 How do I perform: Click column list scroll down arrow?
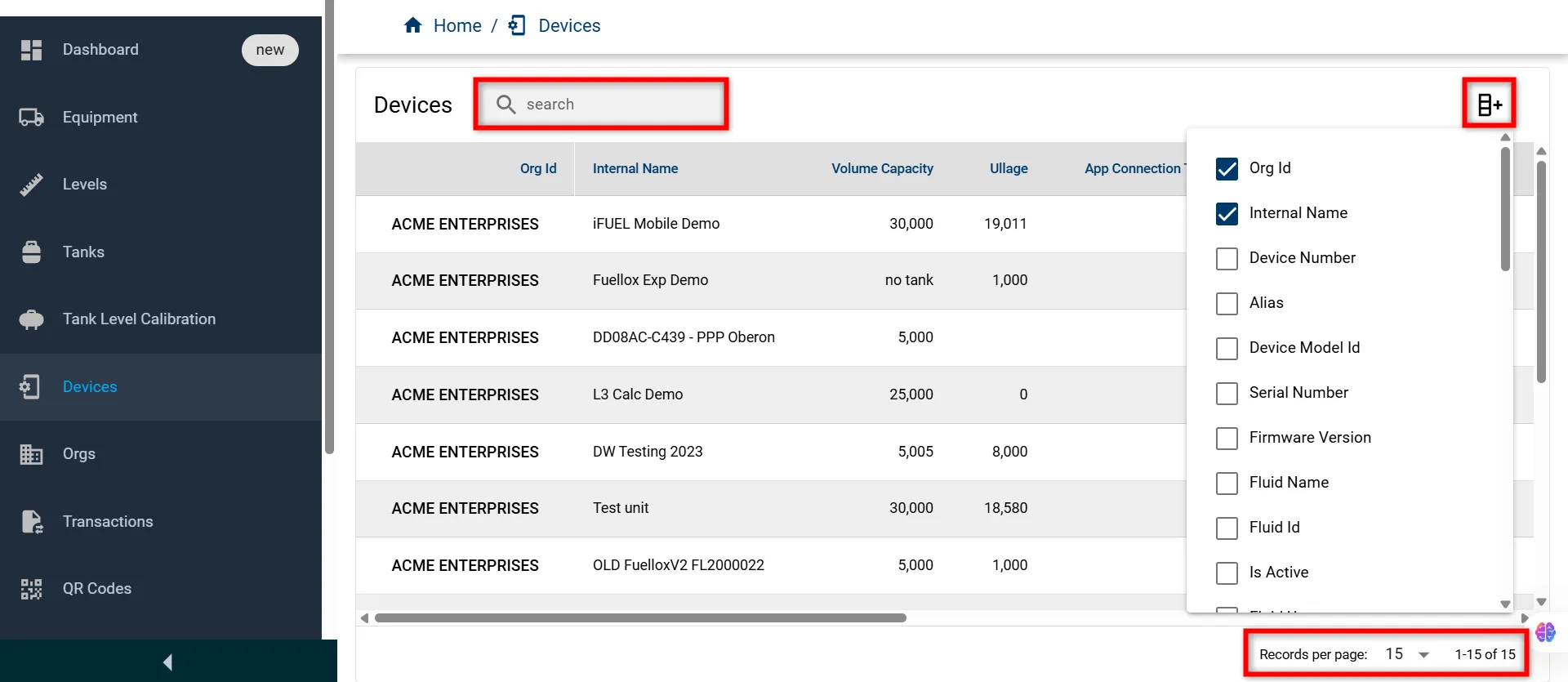[x=1505, y=604]
